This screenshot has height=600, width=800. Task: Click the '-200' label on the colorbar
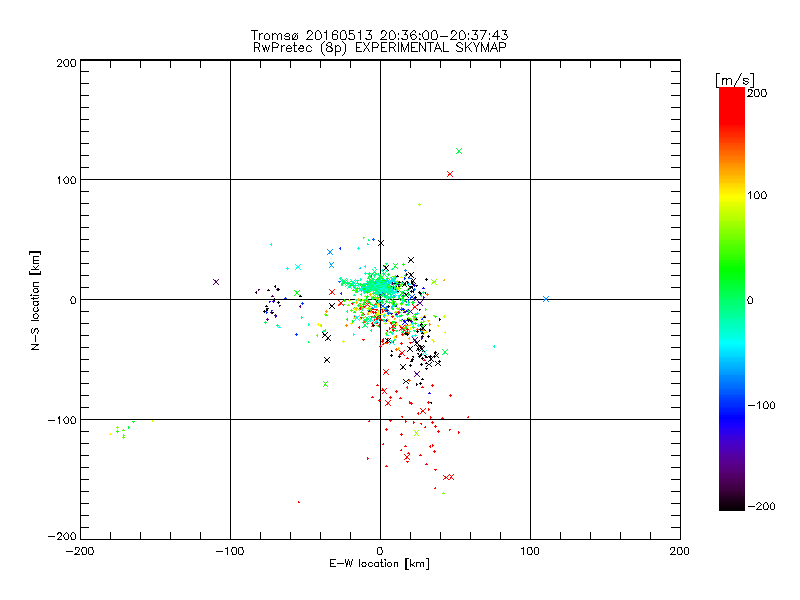(x=761, y=507)
